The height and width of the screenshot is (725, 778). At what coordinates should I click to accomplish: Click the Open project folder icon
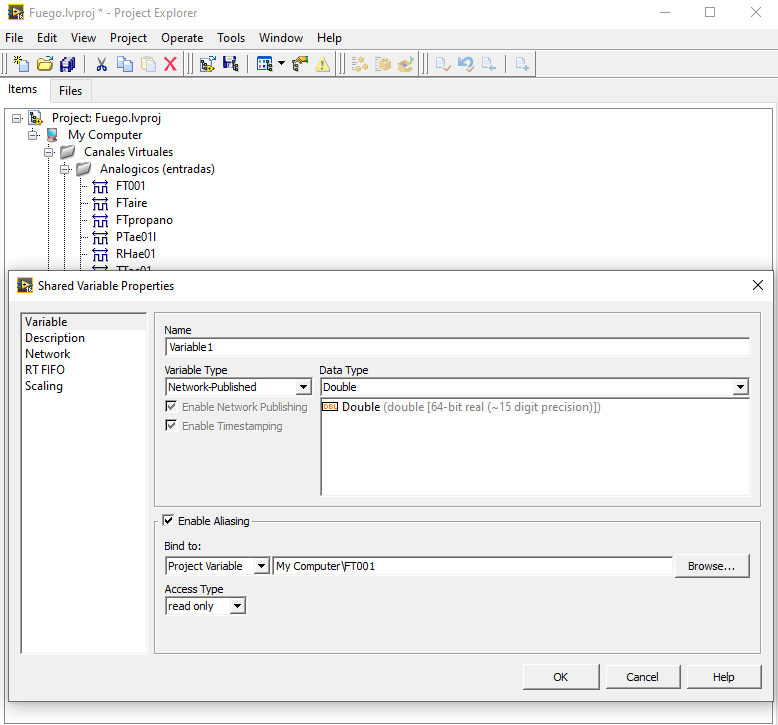[x=45, y=64]
